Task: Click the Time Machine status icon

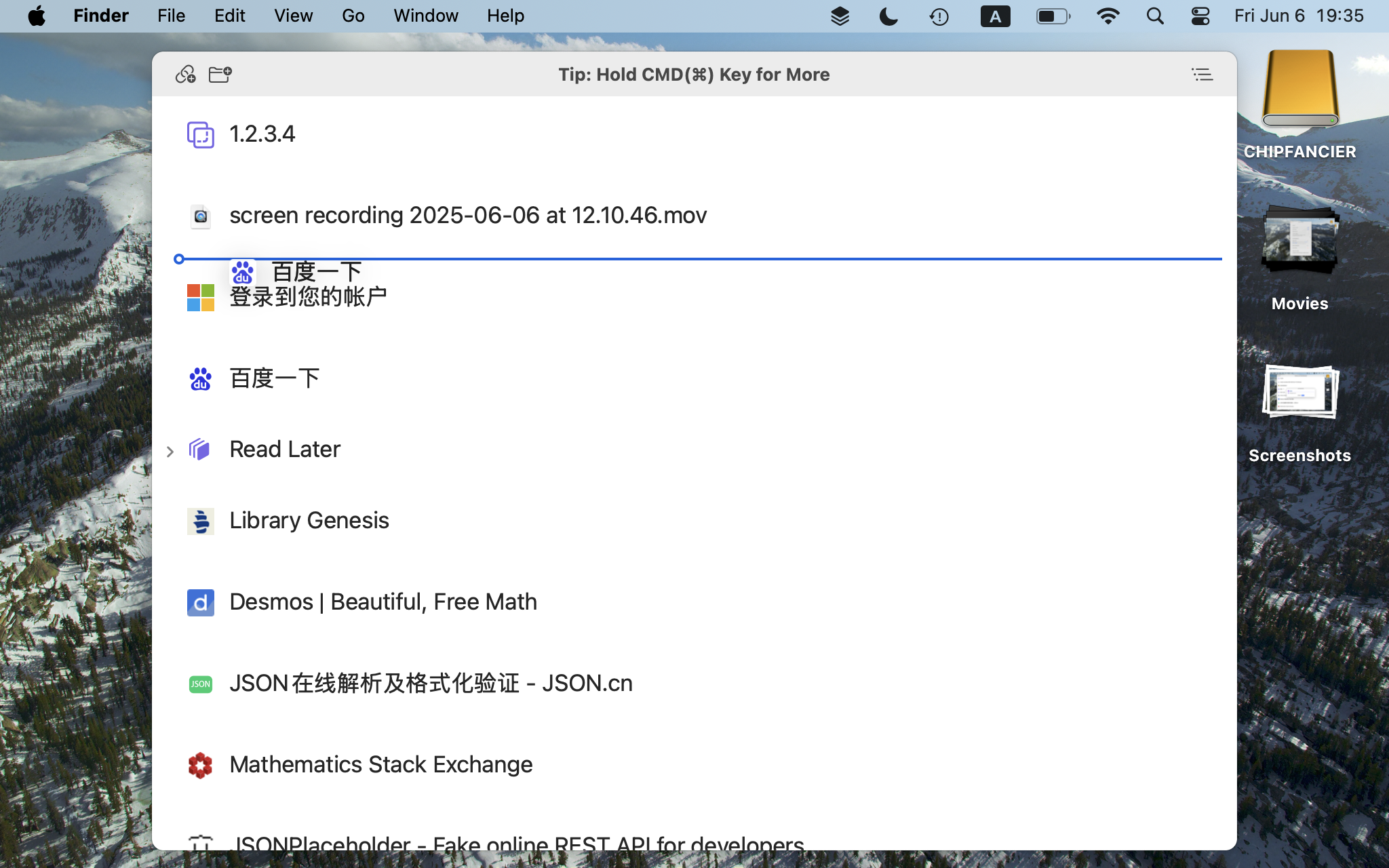Action: tap(939, 16)
